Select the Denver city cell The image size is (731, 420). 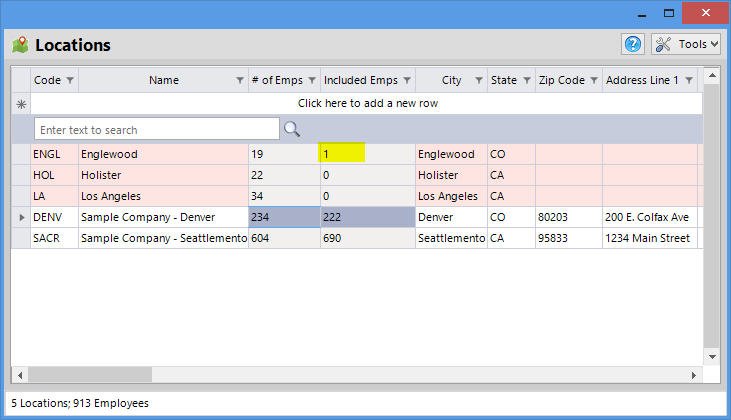451,217
